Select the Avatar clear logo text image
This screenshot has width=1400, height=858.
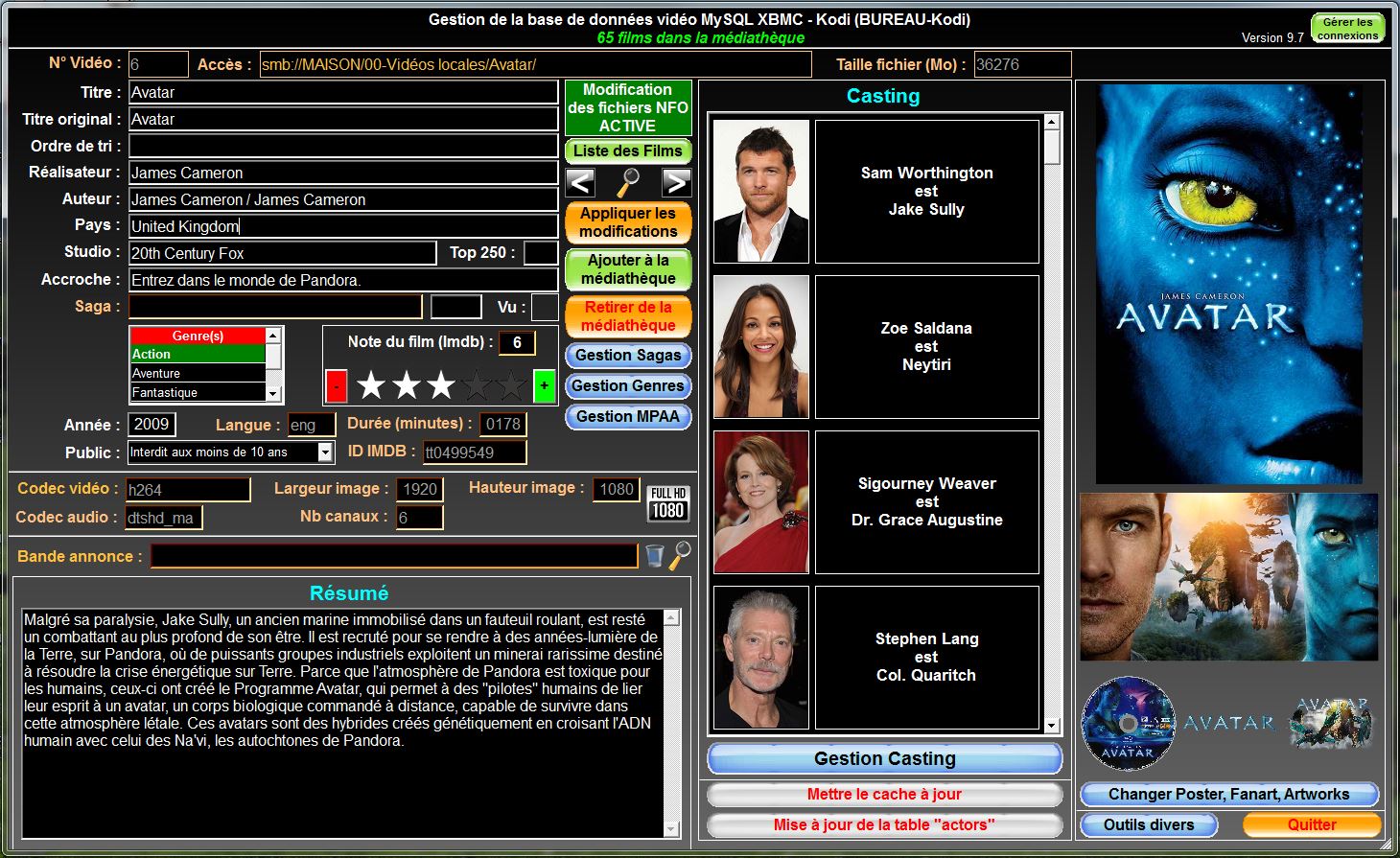pos(1229,723)
